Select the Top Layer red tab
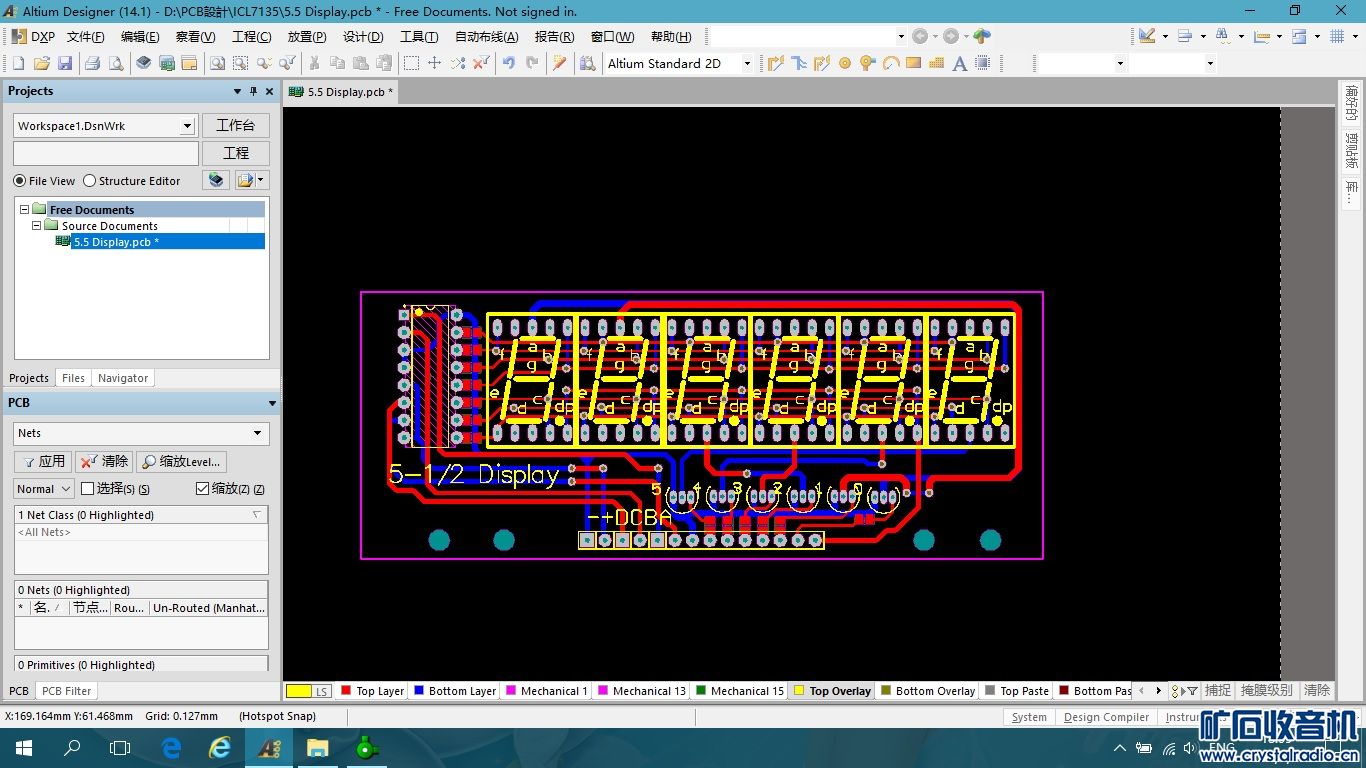 [x=372, y=691]
